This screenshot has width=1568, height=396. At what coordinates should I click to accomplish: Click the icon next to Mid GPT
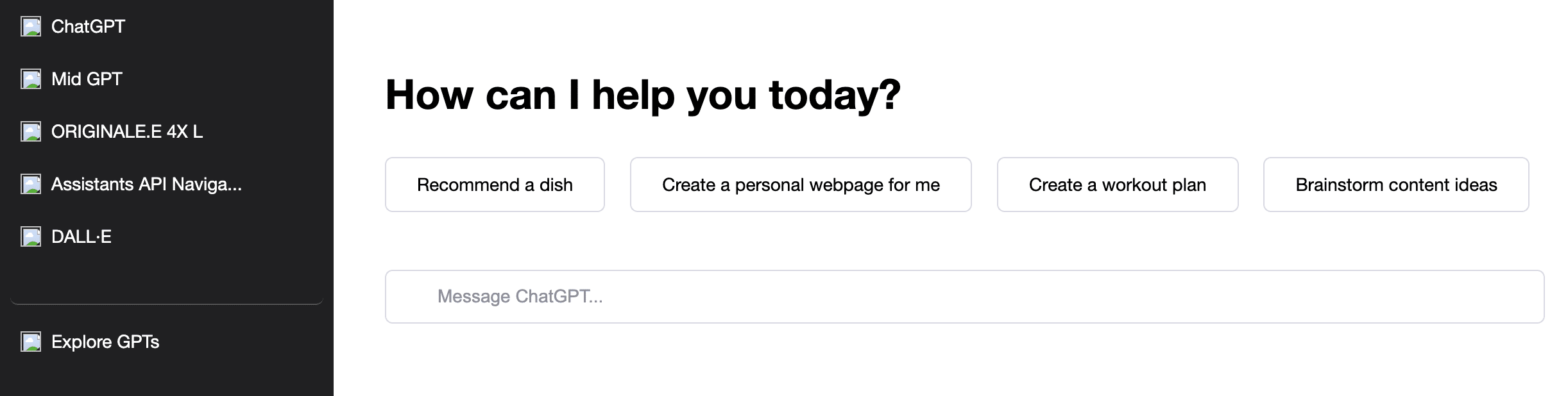point(31,79)
